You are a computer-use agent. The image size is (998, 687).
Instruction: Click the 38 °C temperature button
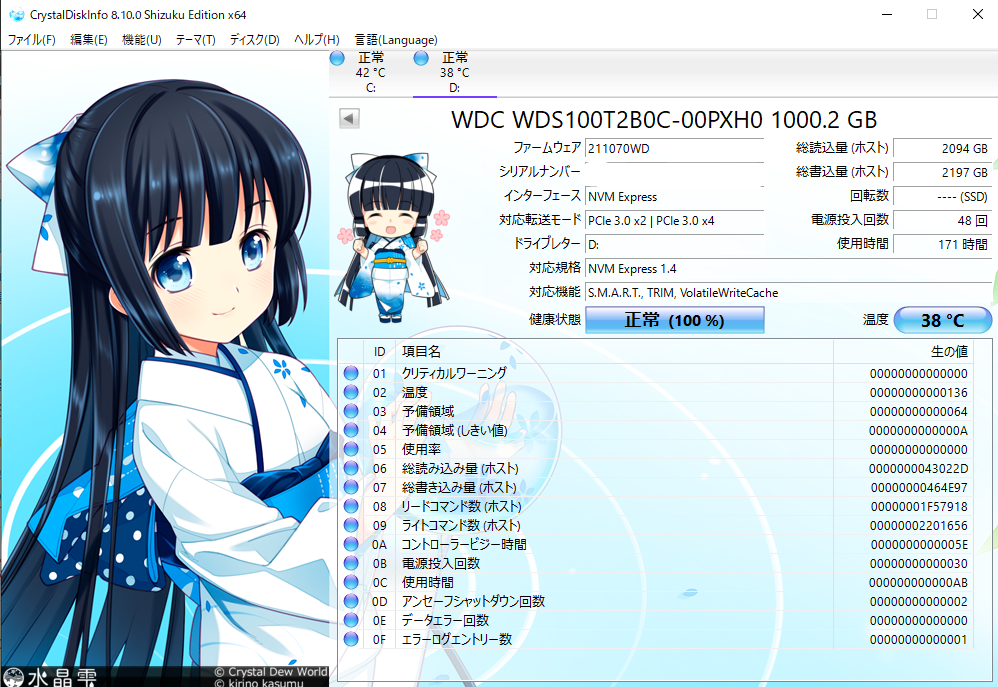(x=943, y=320)
